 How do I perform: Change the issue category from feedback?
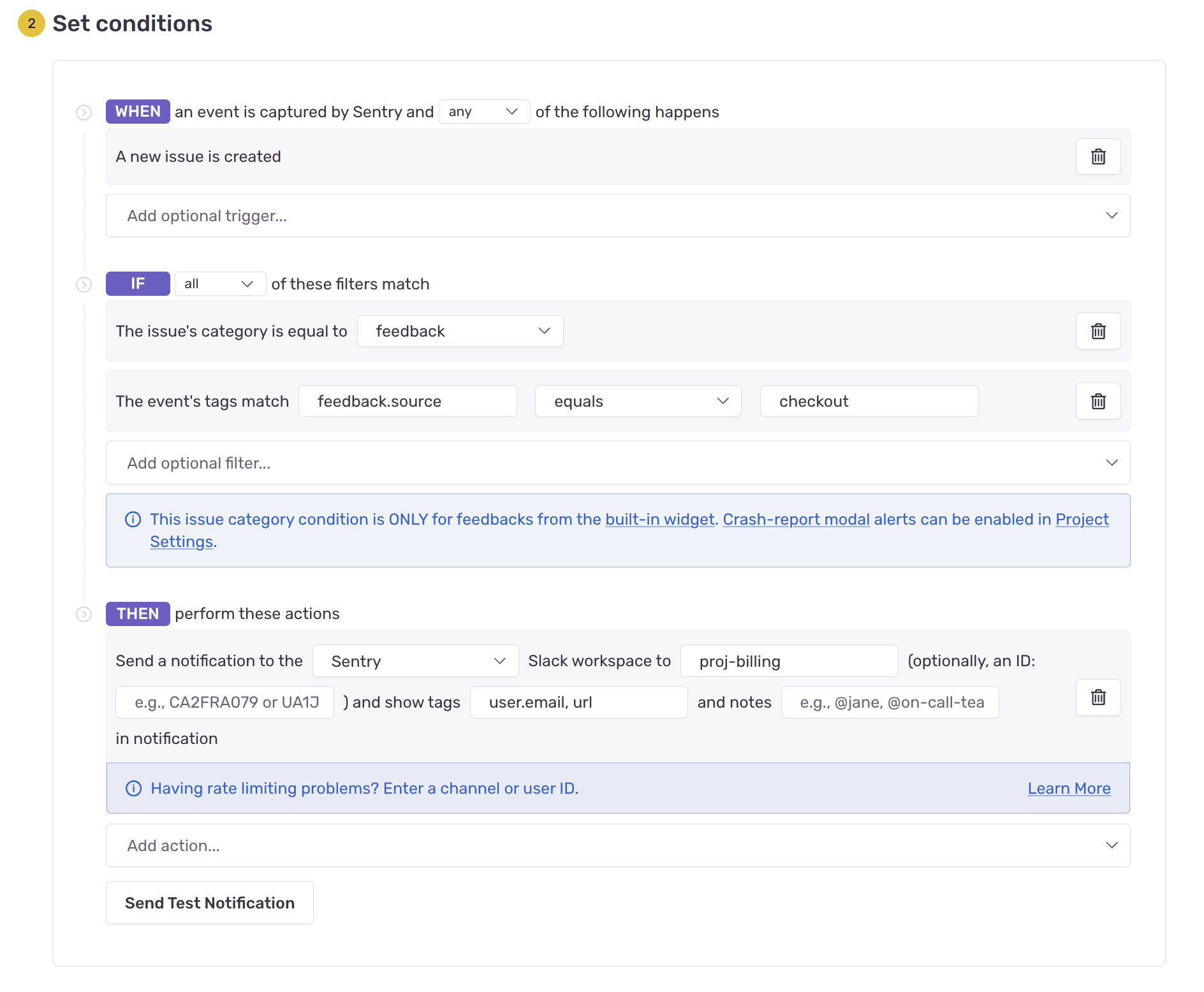(x=460, y=331)
